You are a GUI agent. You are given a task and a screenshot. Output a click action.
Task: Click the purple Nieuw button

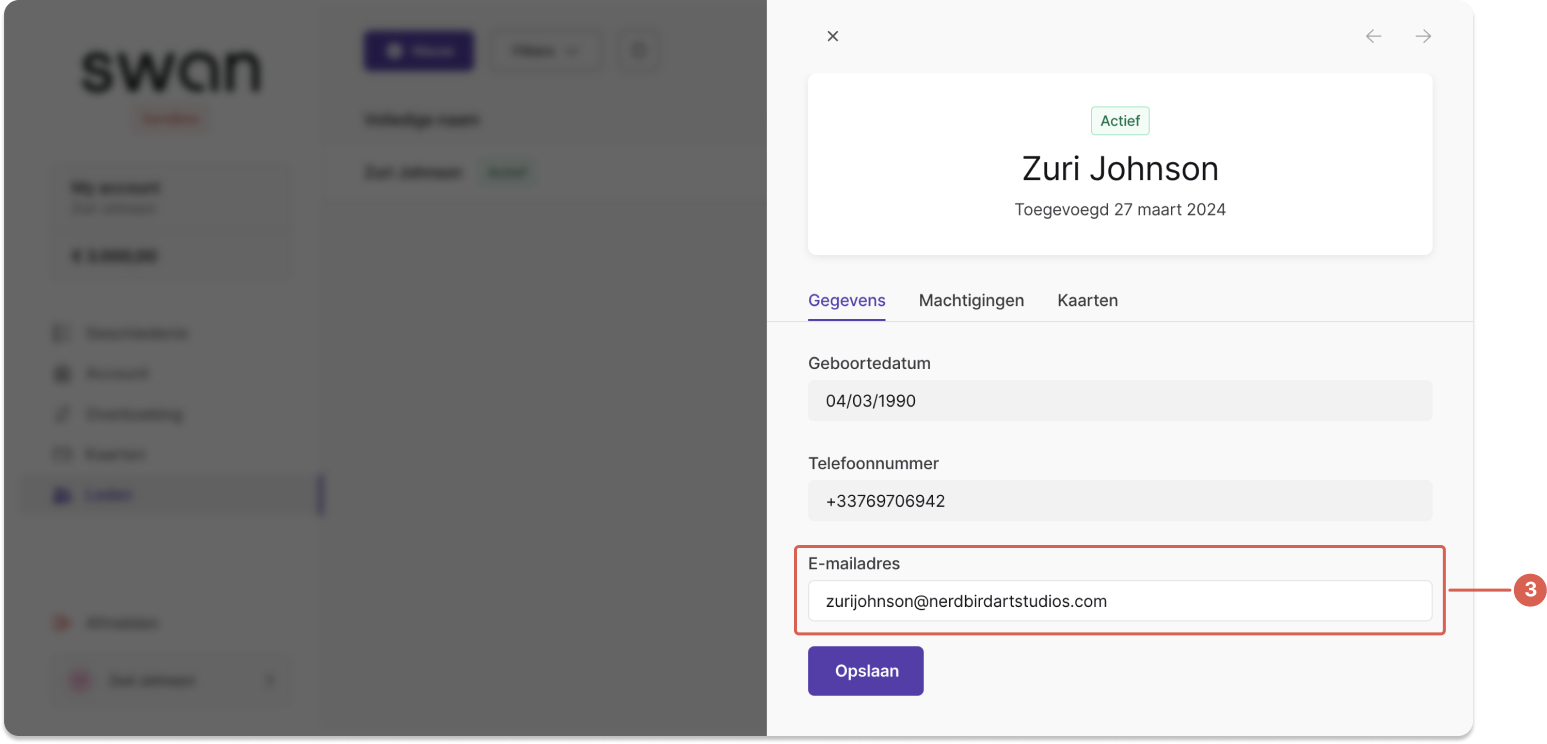(x=418, y=51)
